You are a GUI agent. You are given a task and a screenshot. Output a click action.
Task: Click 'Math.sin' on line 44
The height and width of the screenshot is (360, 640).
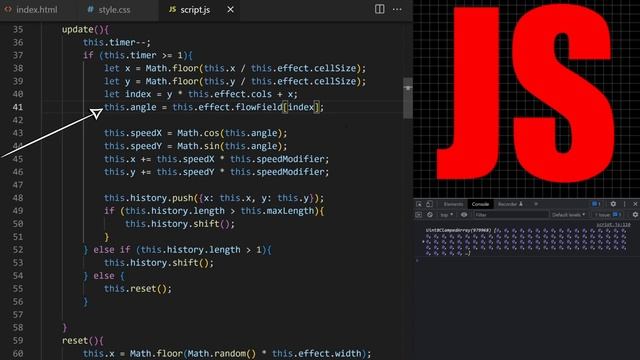tap(198, 146)
